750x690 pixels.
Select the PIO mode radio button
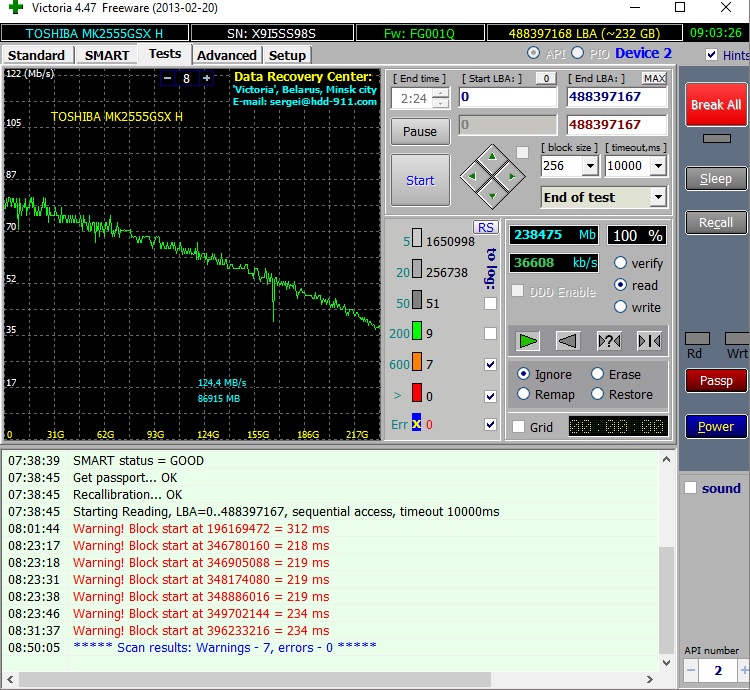click(x=577, y=53)
